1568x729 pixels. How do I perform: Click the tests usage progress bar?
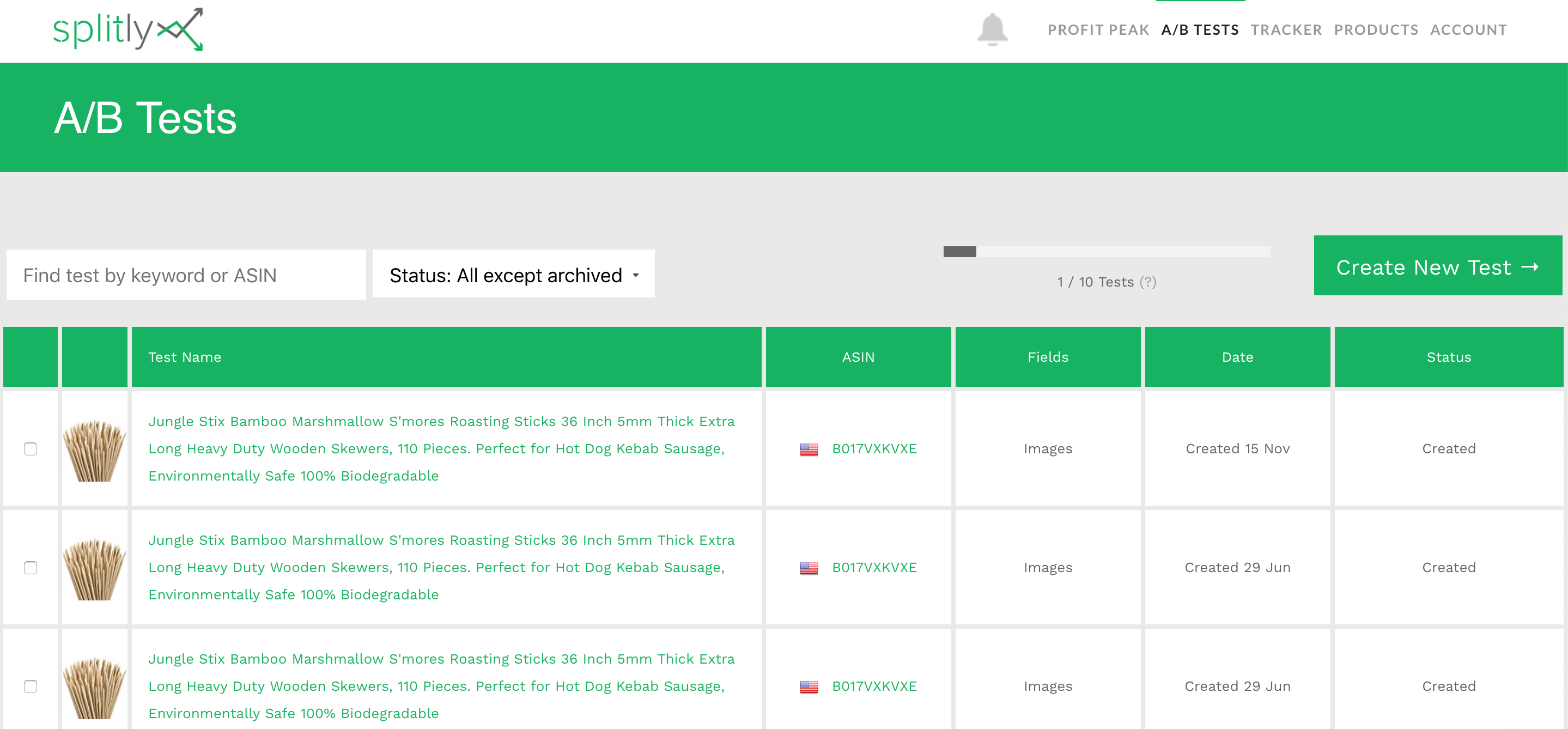(x=1106, y=251)
